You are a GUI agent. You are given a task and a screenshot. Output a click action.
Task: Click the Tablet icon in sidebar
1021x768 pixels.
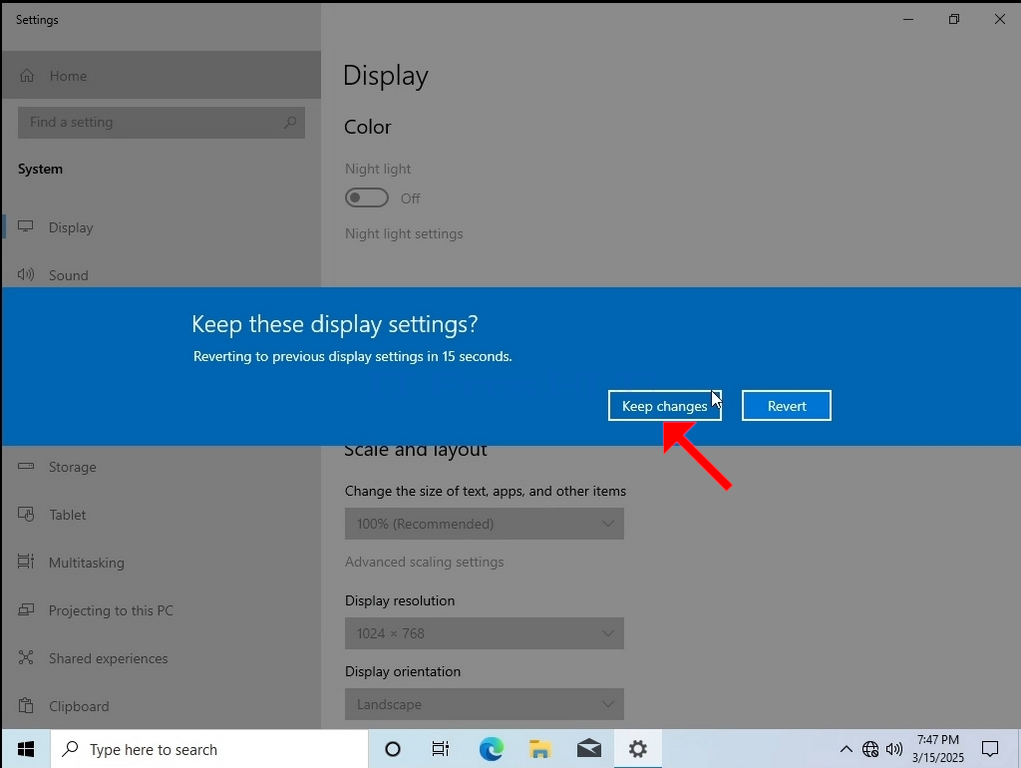click(25, 514)
